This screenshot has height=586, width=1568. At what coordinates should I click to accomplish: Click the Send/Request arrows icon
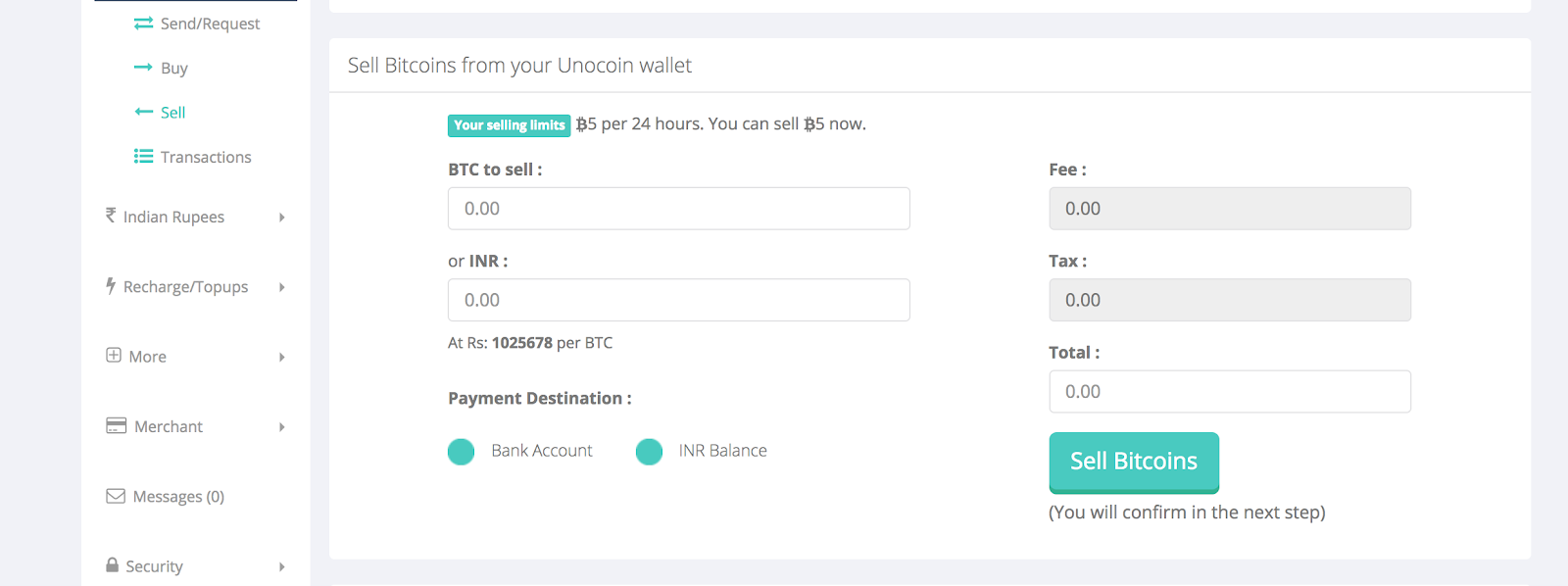click(x=143, y=24)
